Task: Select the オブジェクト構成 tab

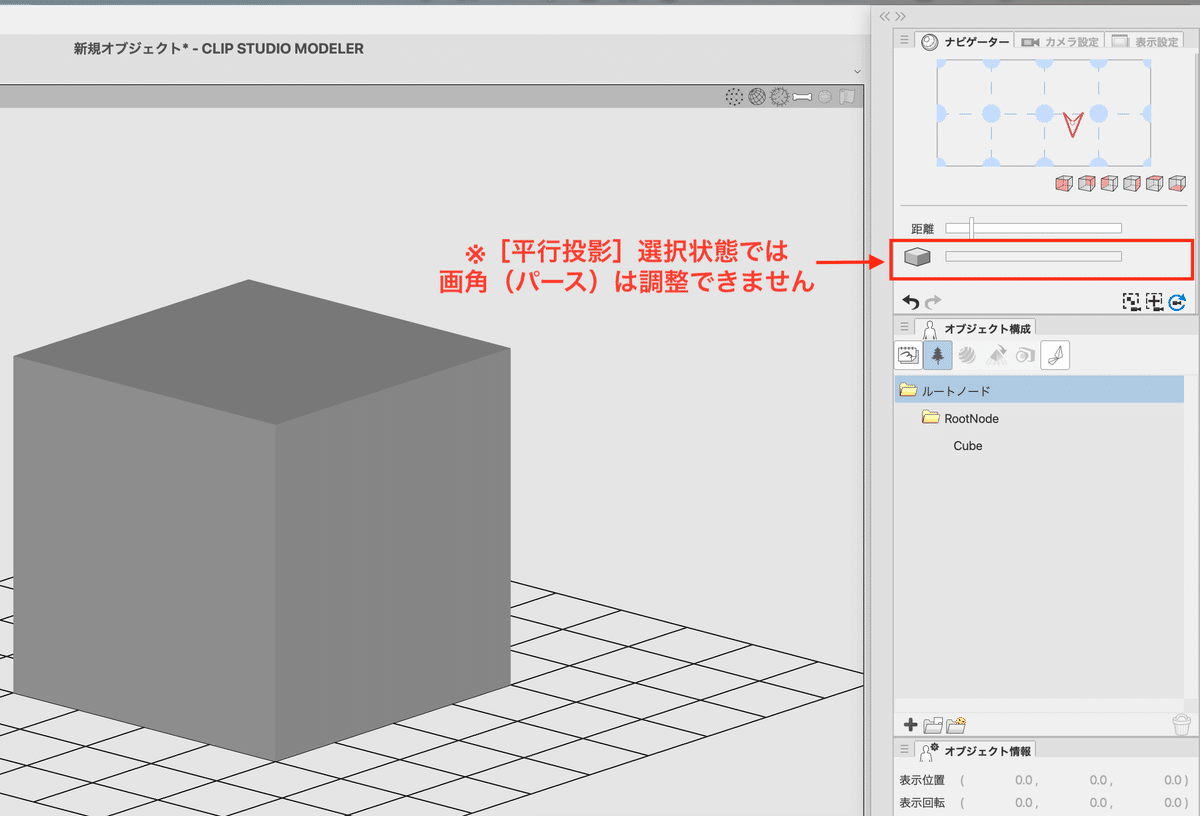Action: click(x=975, y=328)
